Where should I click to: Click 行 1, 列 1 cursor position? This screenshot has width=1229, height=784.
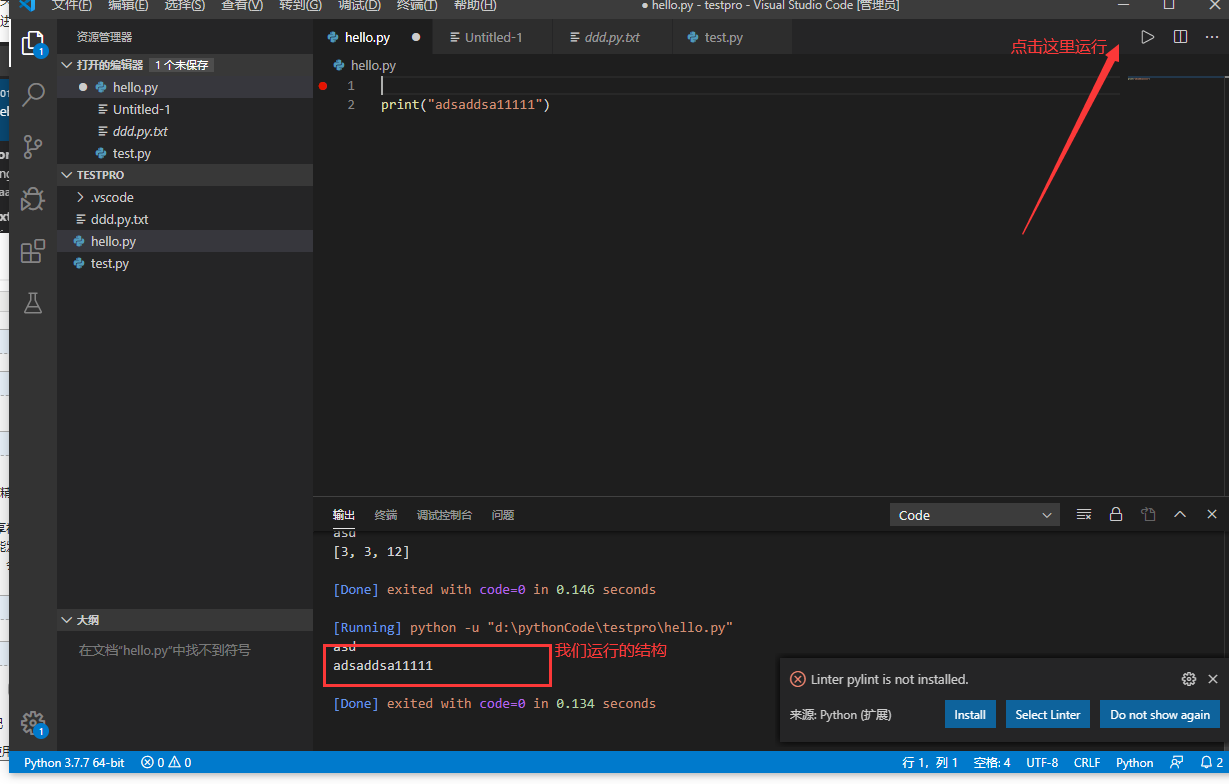pos(930,762)
